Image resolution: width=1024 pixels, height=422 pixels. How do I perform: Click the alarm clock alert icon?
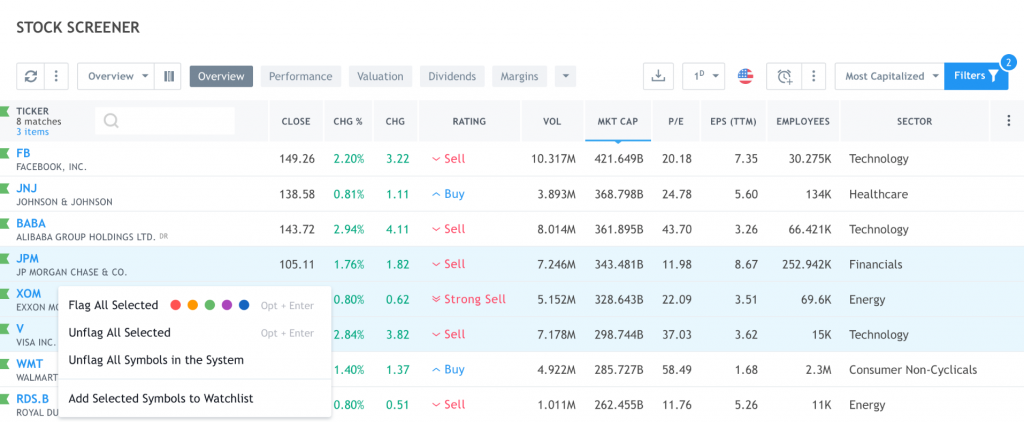784,76
